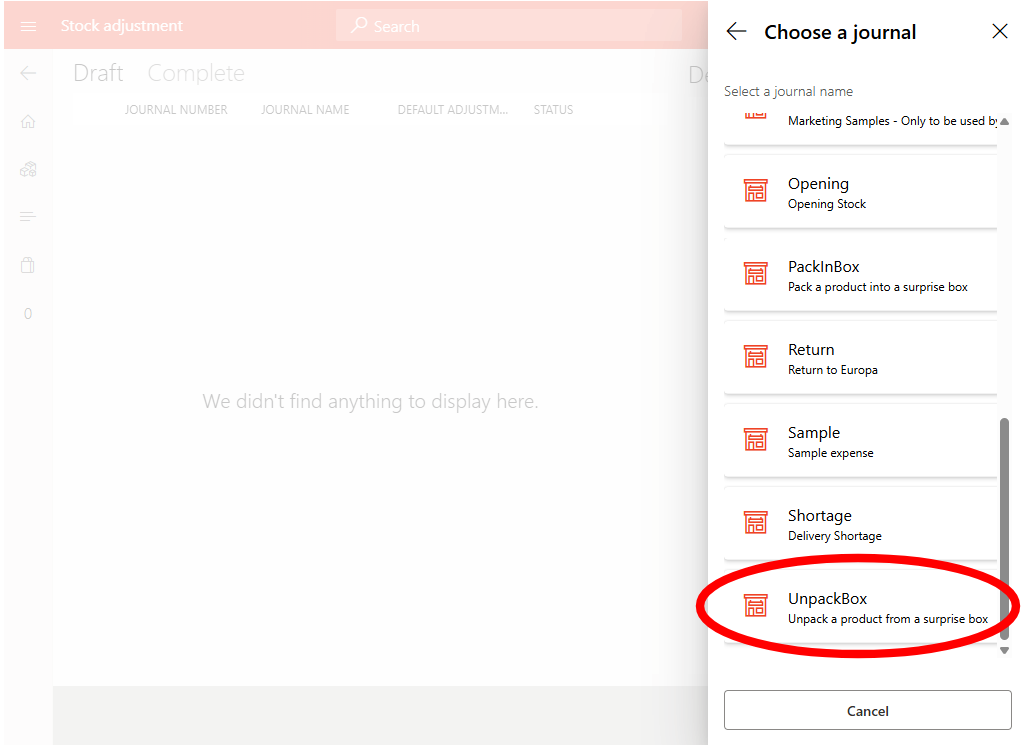
Task: Click the lines list icon in sidebar
Action: pos(28,217)
